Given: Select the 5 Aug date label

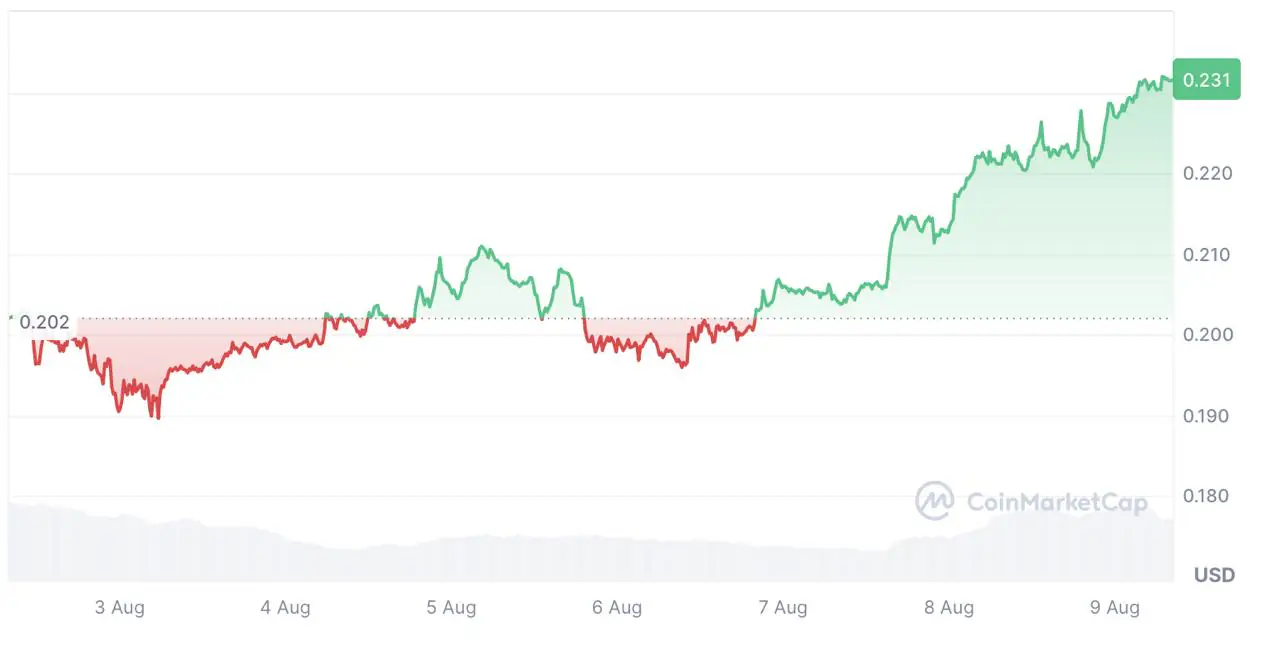Looking at the screenshot, I should click(x=451, y=608).
